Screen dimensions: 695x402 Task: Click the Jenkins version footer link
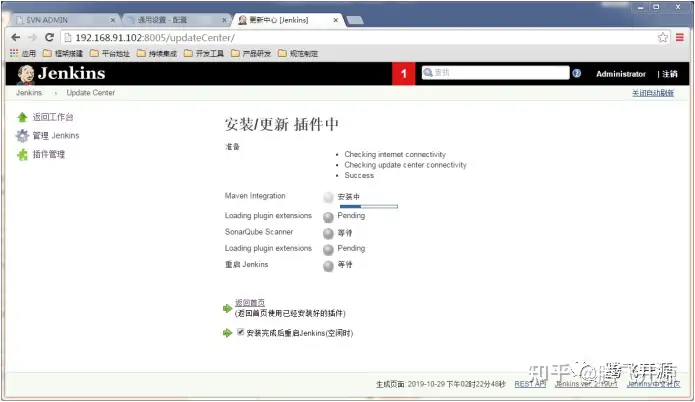click(x=586, y=384)
